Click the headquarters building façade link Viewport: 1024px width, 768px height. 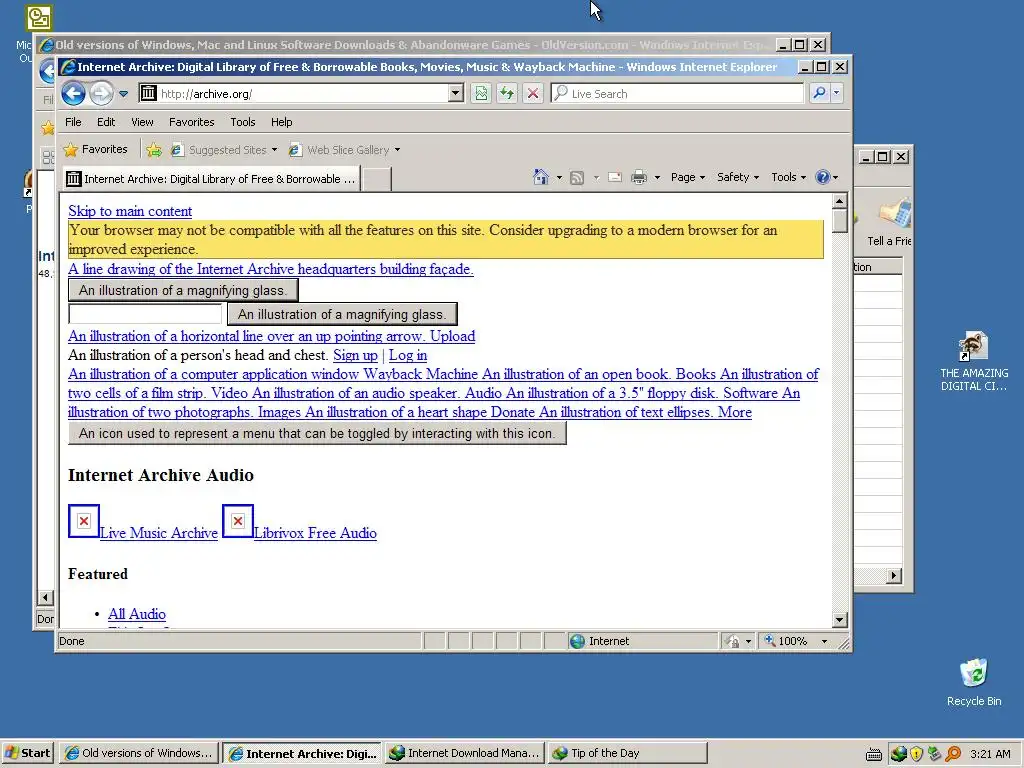coord(271,269)
